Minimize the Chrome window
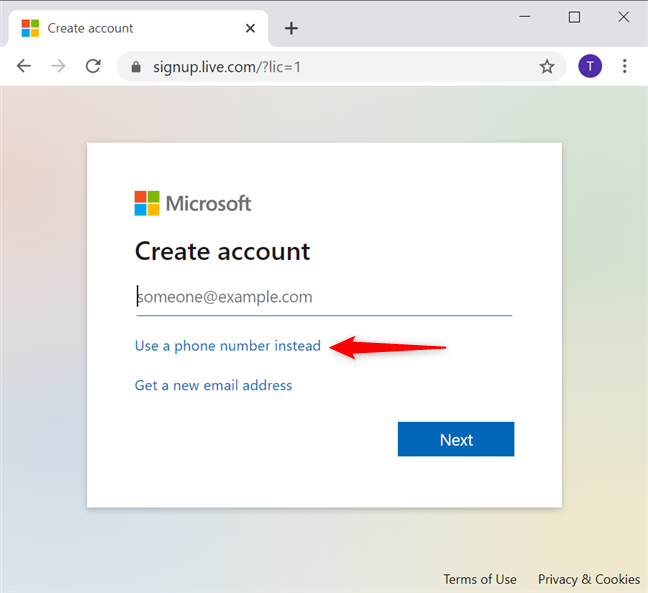 pos(528,17)
